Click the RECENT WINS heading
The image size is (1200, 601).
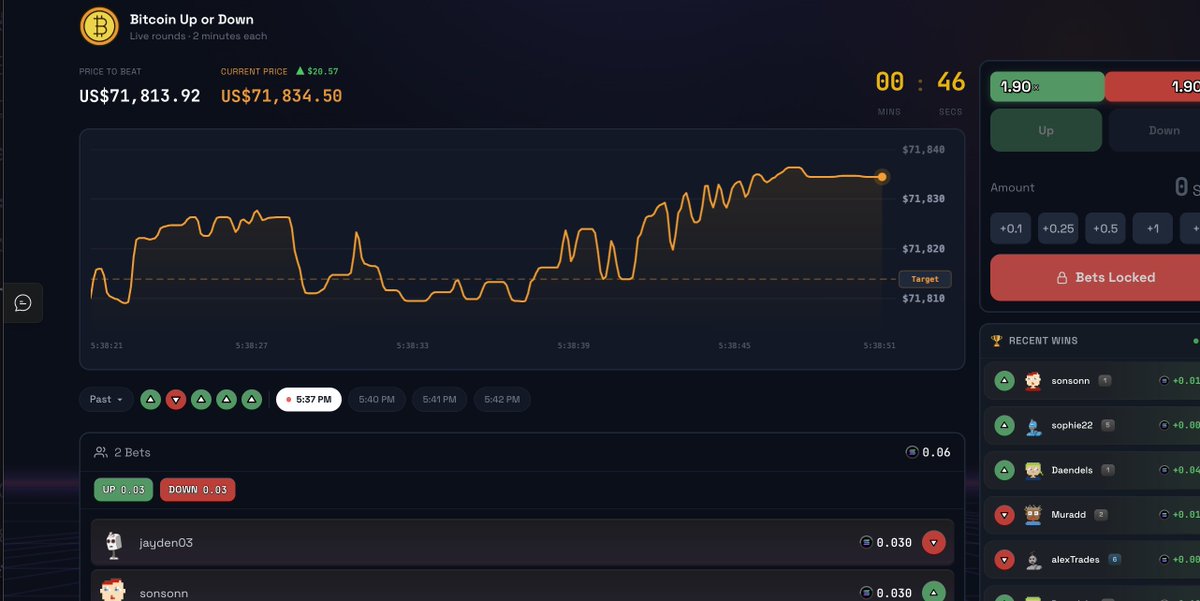1043,341
